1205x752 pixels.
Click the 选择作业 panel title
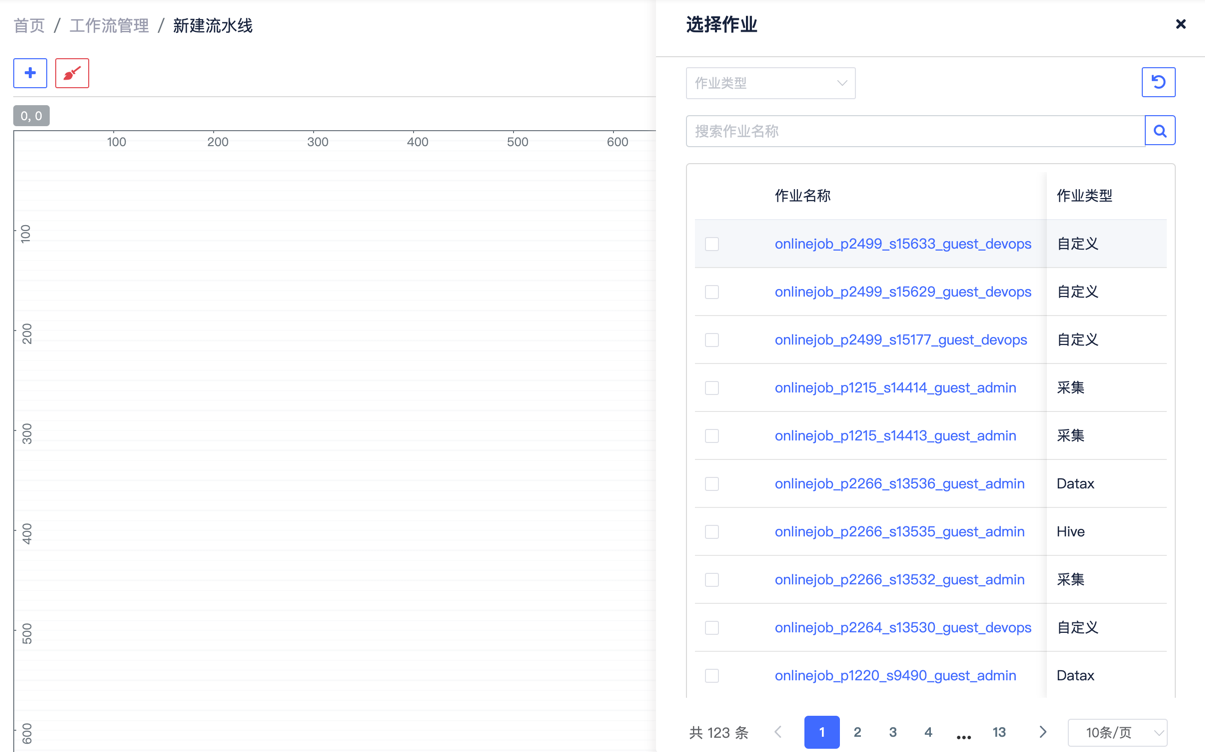(722, 25)
